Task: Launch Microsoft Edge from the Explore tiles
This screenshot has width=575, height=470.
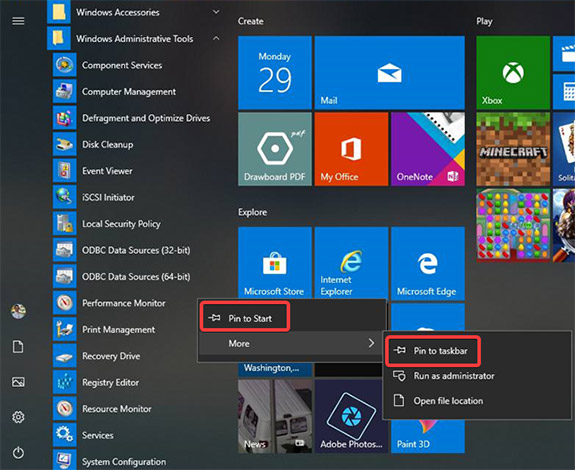Action: (x=428, y=263)
